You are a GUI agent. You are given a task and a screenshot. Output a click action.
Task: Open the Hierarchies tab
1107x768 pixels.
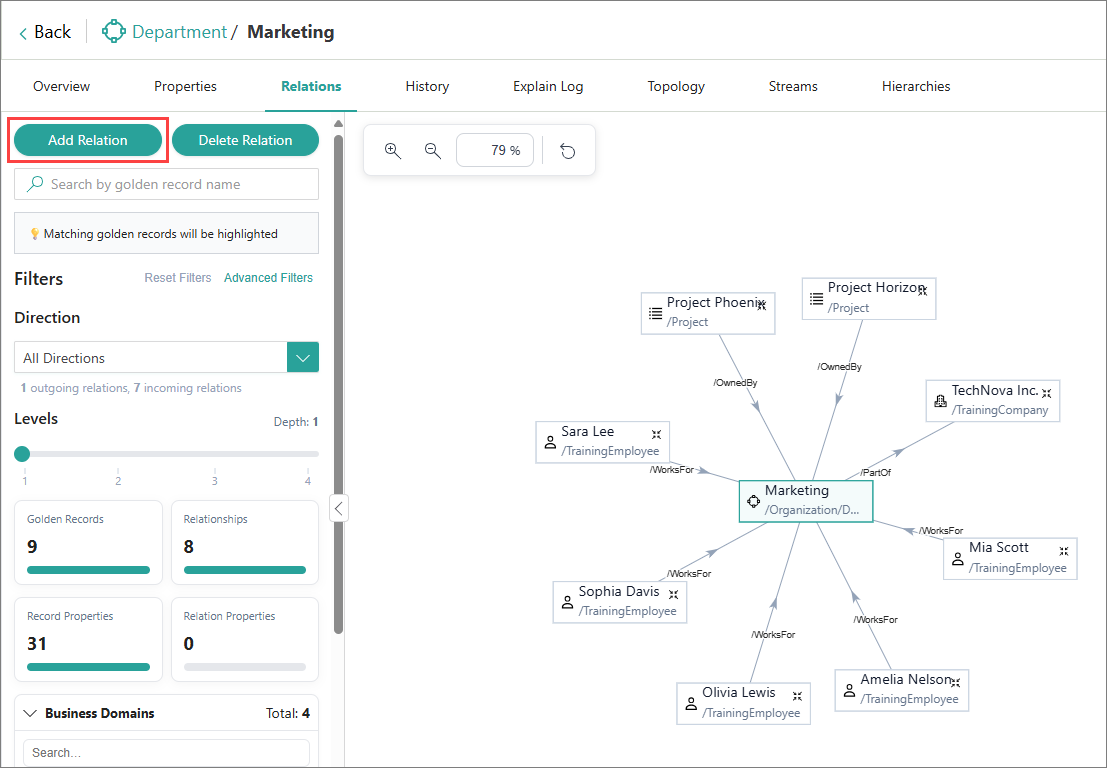click(x=915, y=87)
